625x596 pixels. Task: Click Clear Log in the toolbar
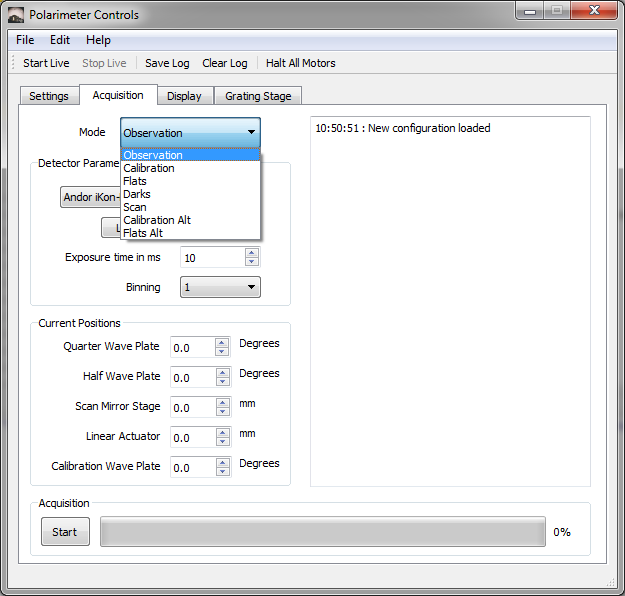coord(224,63)
